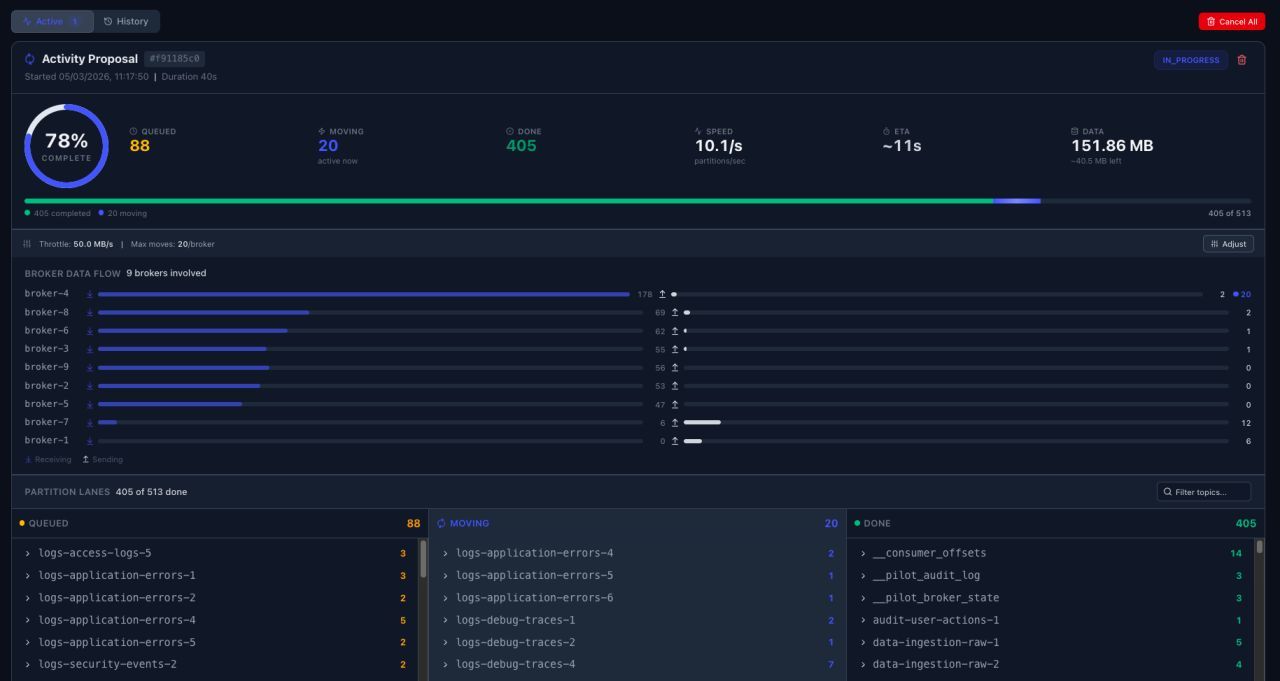Click the 78% complete progress ring
Screen dimensions: 1280x681
[x=66, y=146]
